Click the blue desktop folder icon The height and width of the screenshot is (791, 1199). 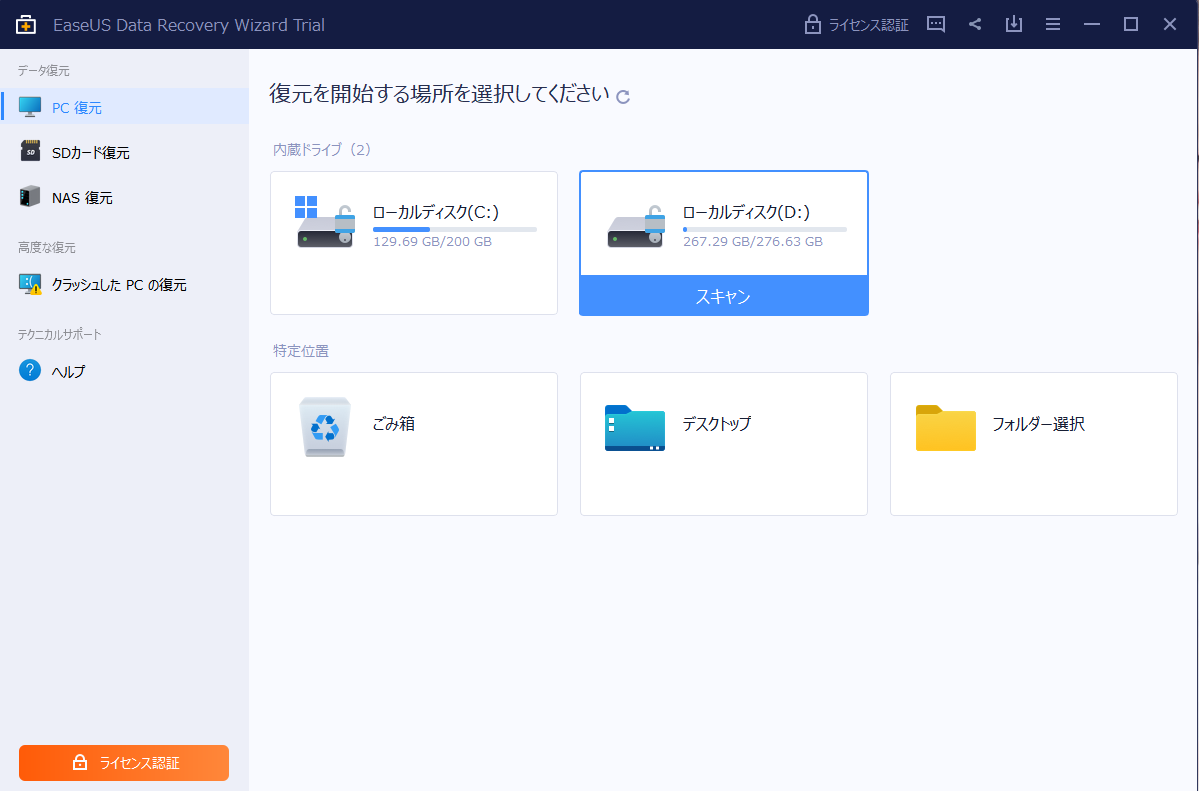click(635, 428)
